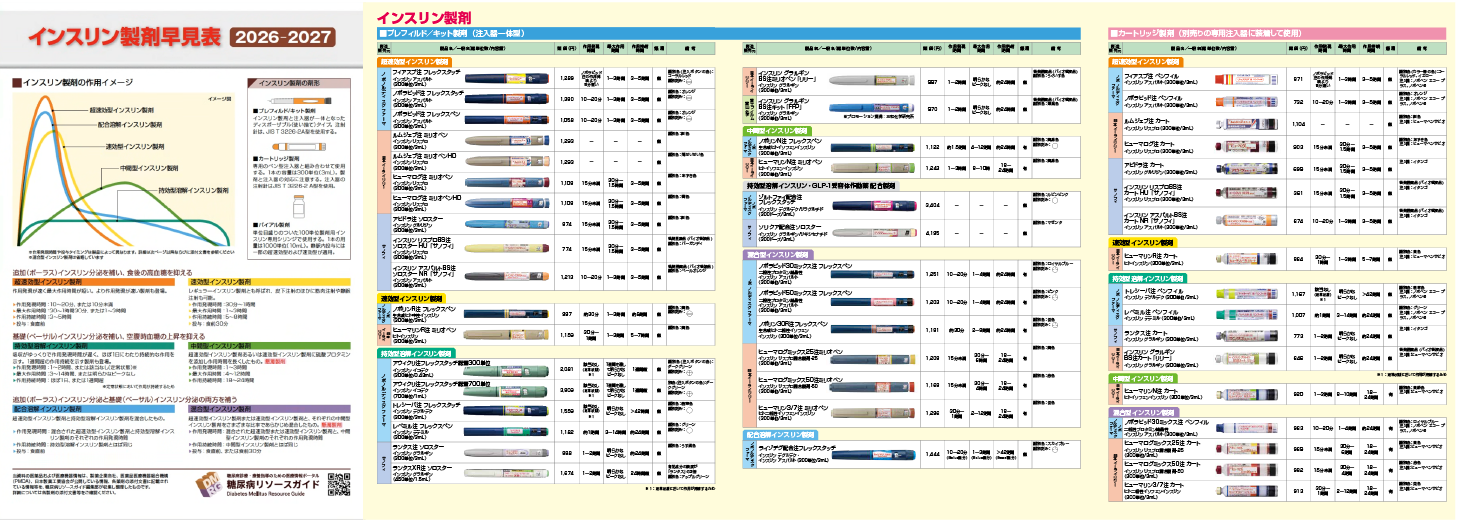1457x522 pixels.
Task: Click the ノボラピッド注 フレックスペン product name
Action: pos(427,114)
